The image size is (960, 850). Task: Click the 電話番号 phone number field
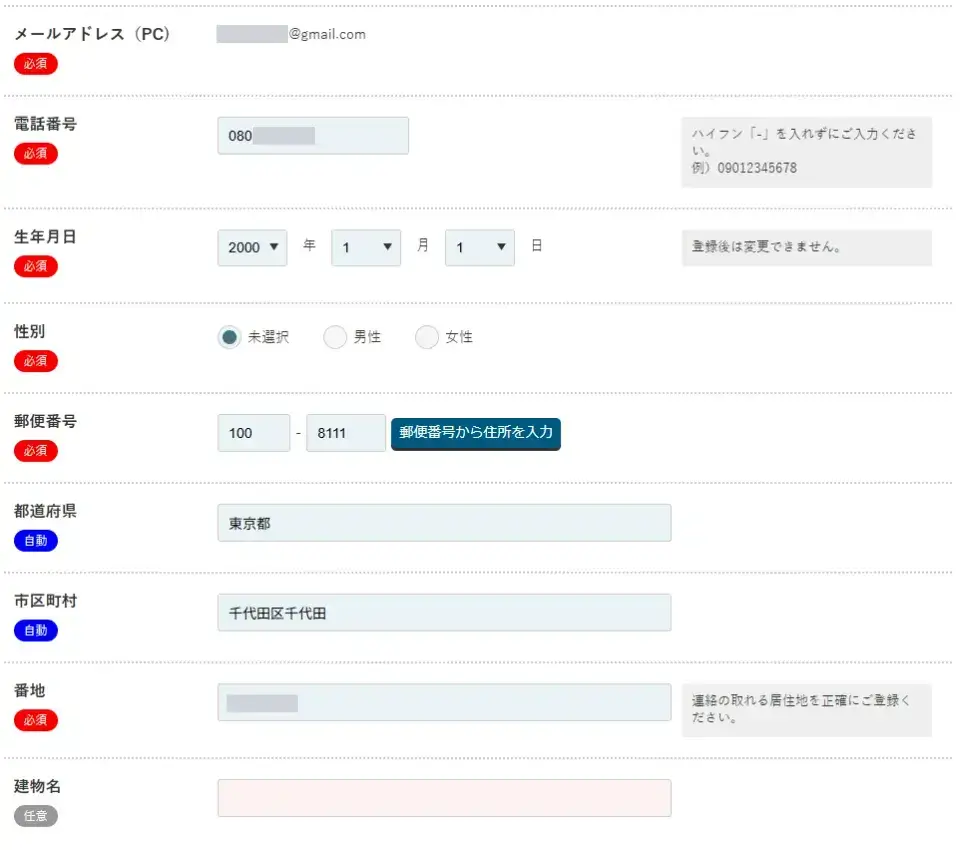(x=312, y=135)
